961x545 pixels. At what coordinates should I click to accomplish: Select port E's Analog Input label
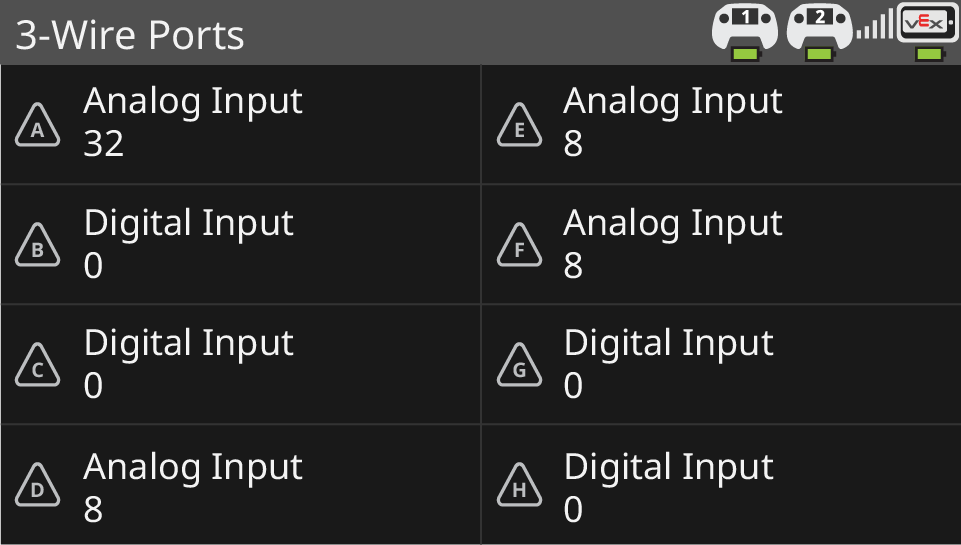click(x=673, y=101)
